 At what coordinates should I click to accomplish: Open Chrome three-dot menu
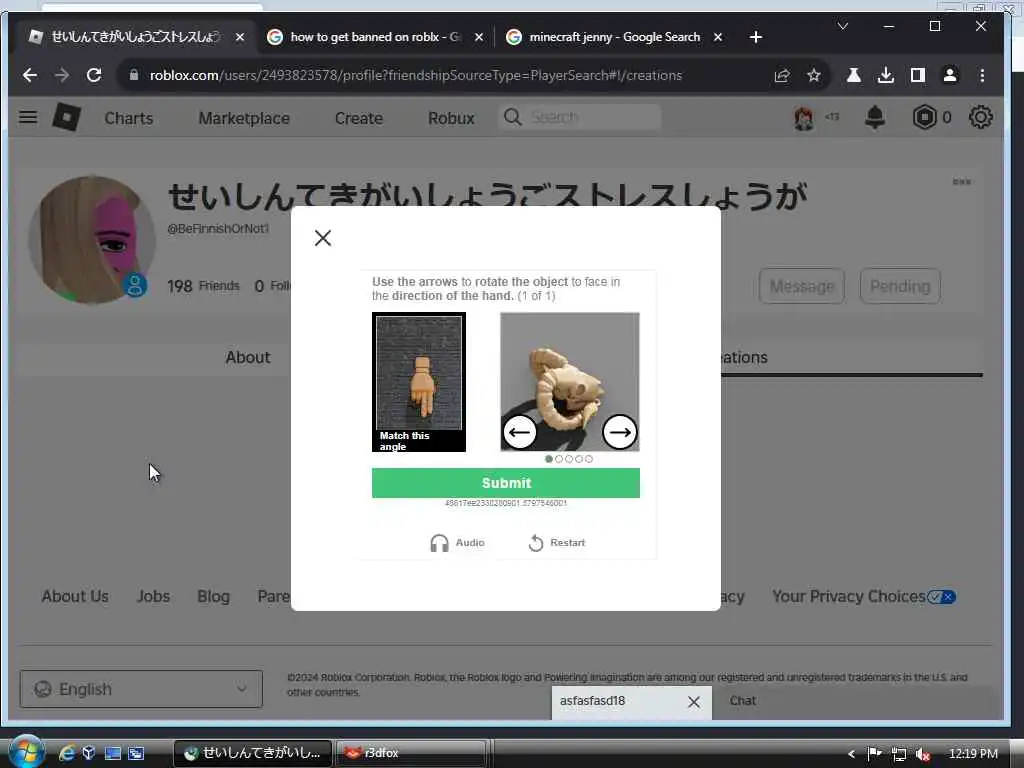pyautogui.click(x=982, y=75)
